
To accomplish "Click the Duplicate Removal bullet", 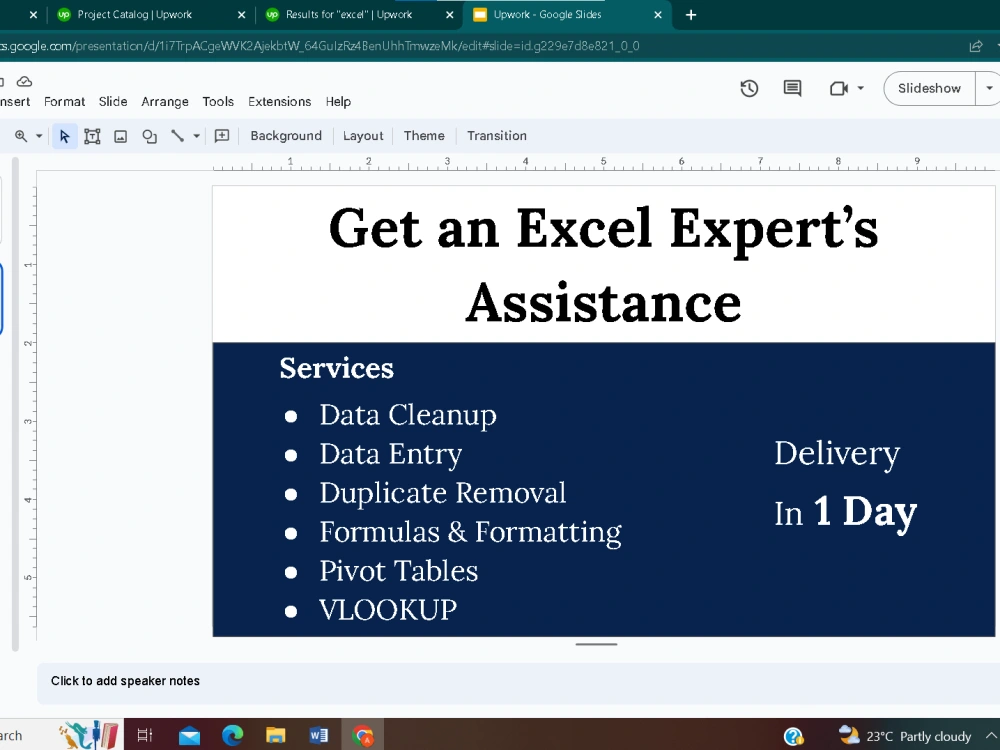I will click(x=443, y=493).
